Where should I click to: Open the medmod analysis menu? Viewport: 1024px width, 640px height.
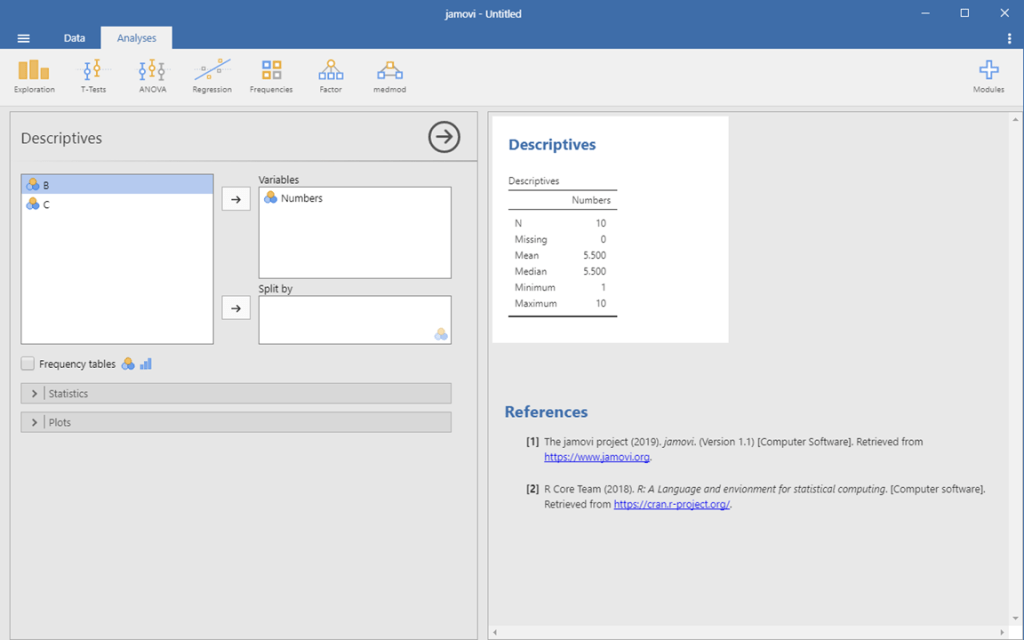tap(389, 75)
